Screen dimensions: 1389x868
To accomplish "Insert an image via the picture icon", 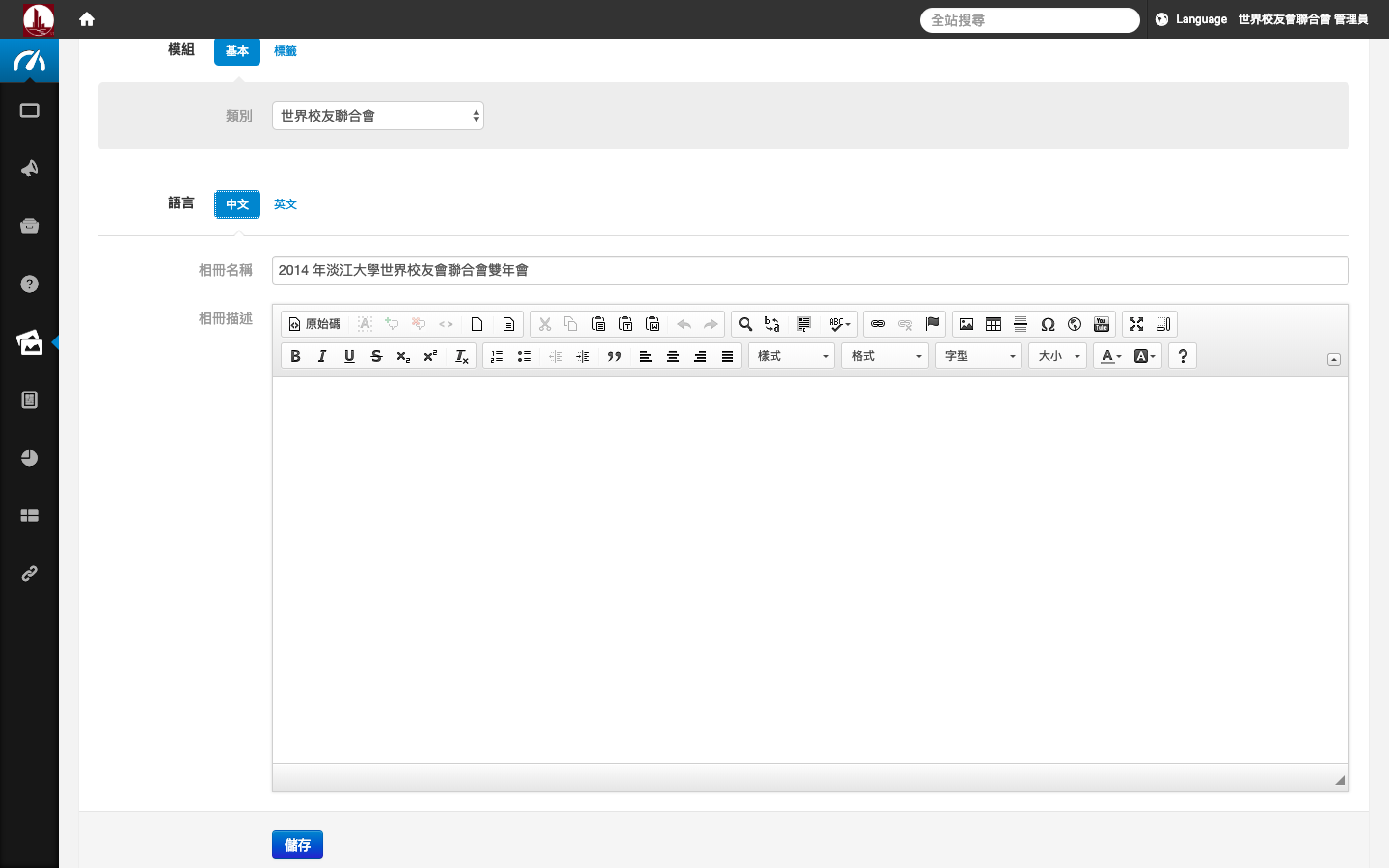I will click(967, 324).
